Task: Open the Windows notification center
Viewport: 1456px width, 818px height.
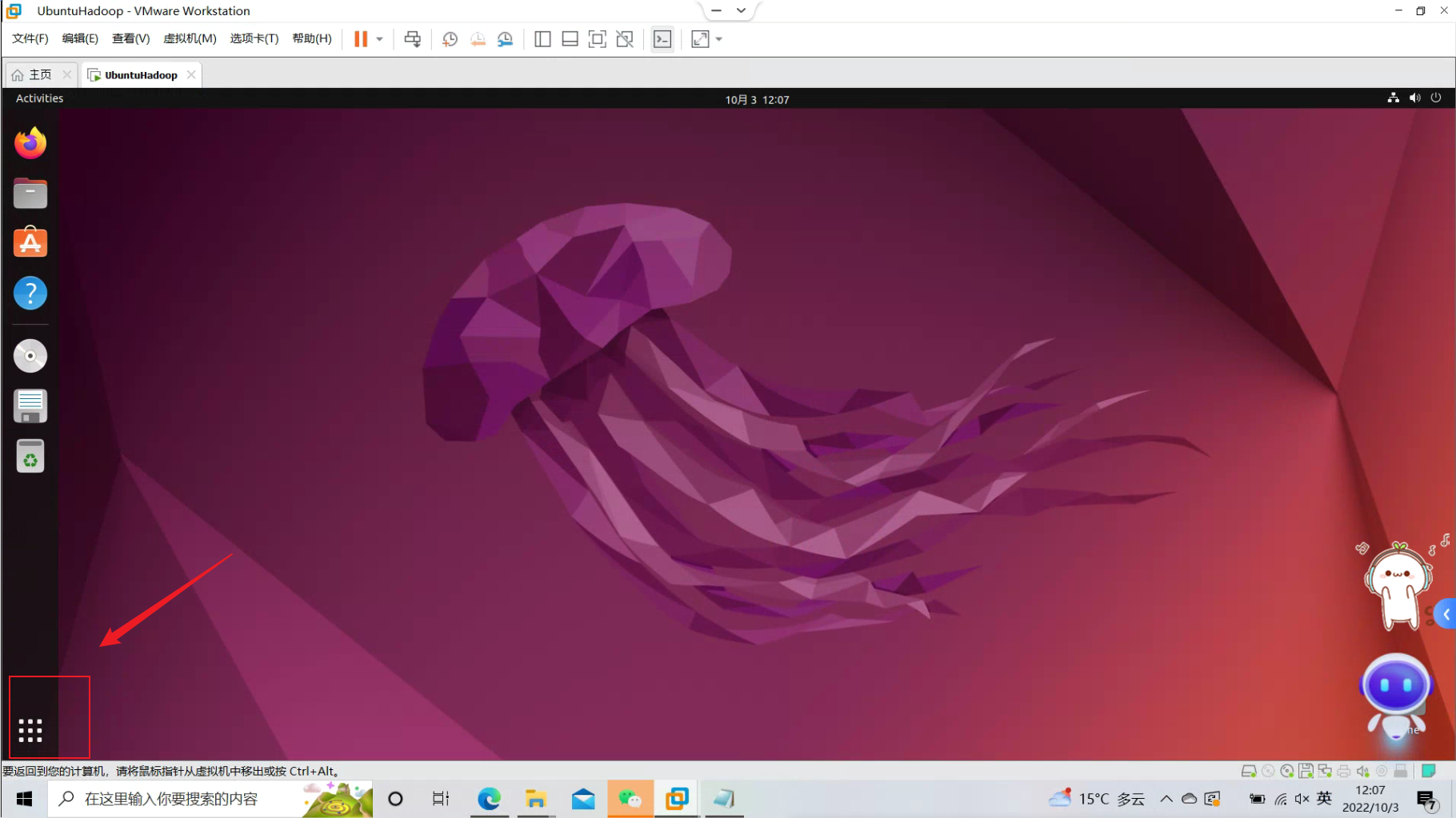Action: 1426,799
